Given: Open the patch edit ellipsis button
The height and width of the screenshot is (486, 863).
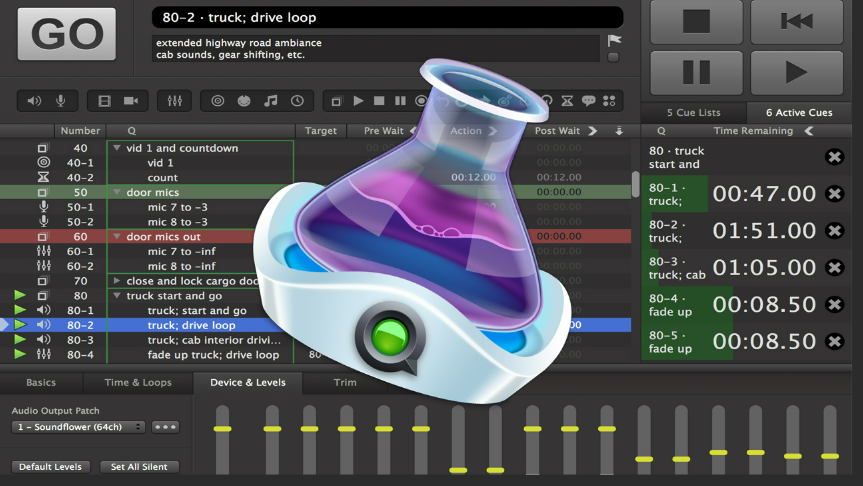Looking at the screenshot, I should click(x=165, y=427).
